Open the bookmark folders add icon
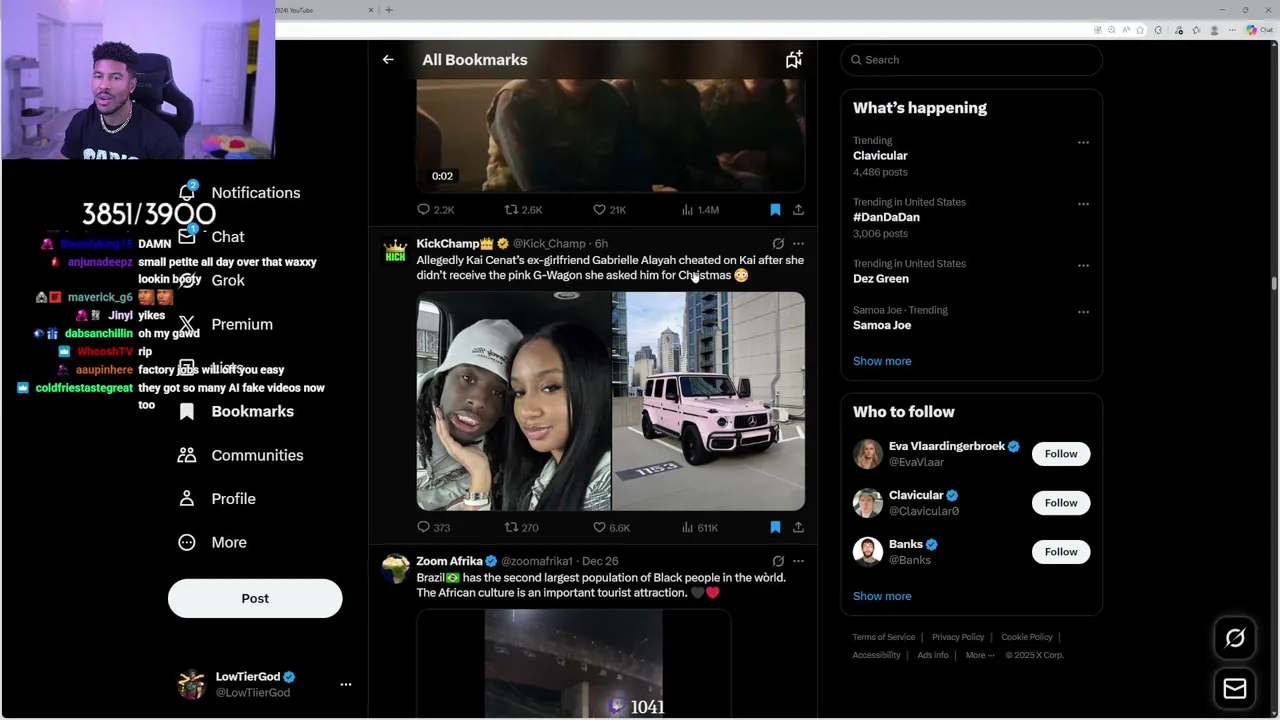The image size is (1280, 720). [x=793, y=60]
